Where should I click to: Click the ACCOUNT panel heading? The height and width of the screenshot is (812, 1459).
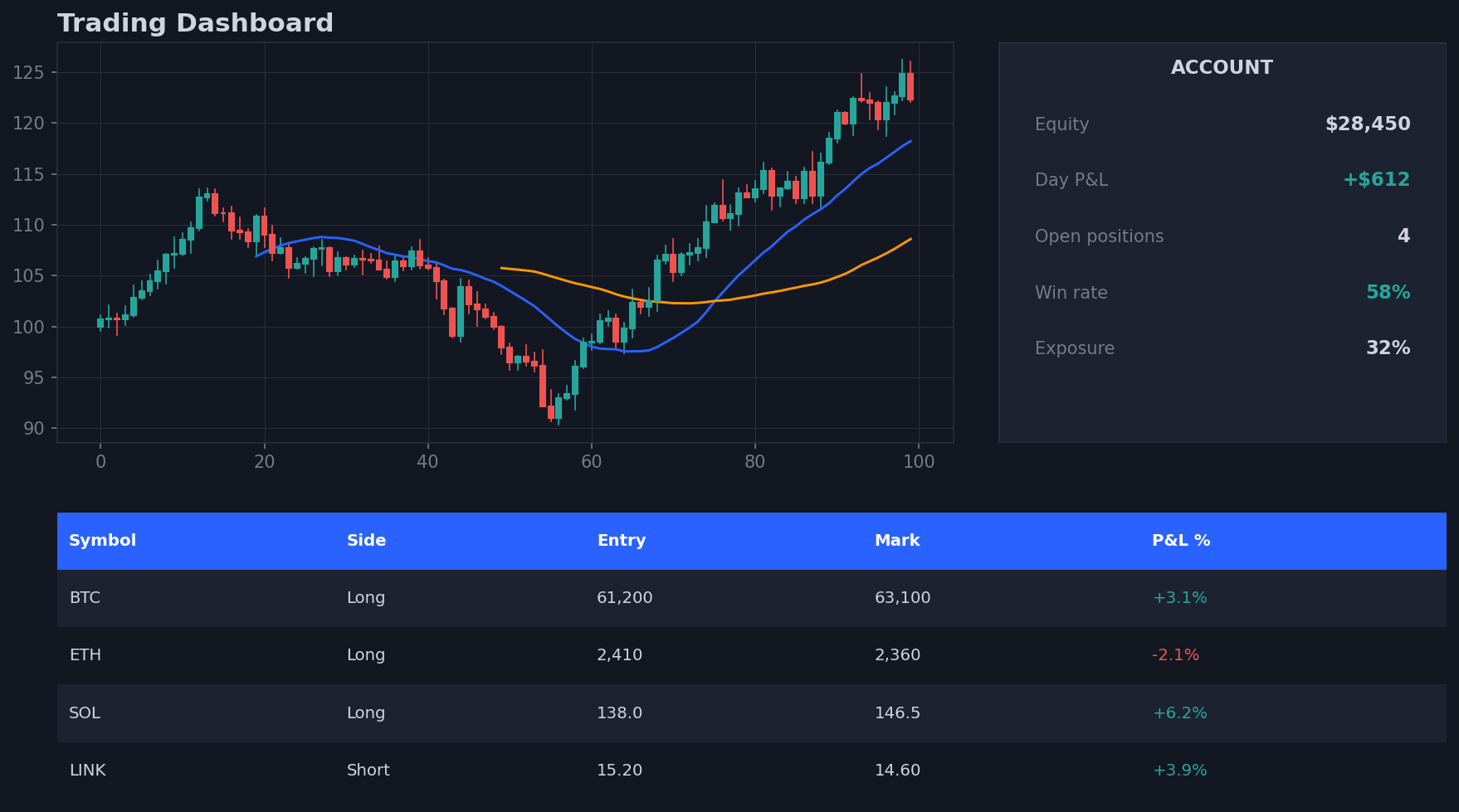(1222, 68)
